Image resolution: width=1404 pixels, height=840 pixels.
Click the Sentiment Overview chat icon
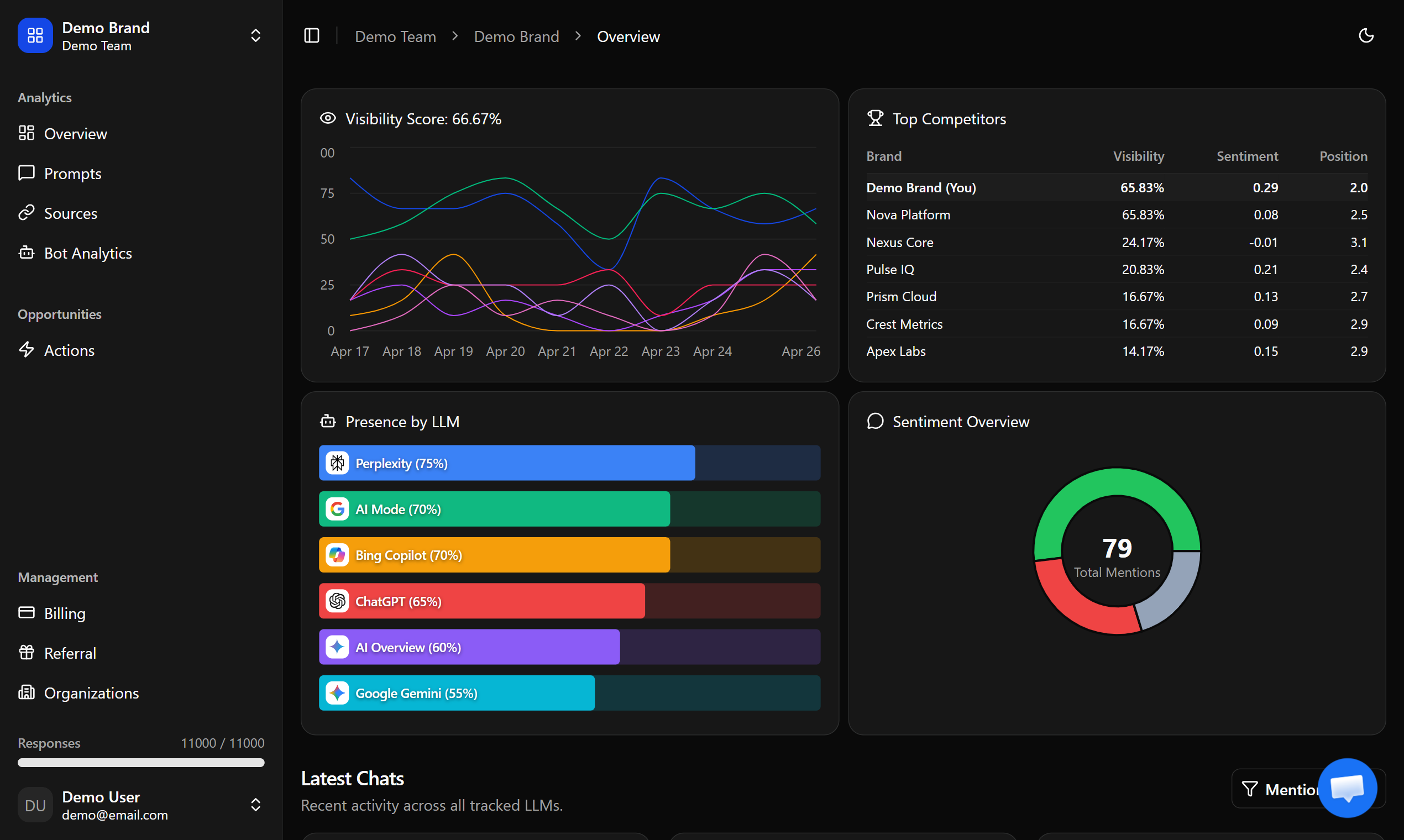click(875, 421)
